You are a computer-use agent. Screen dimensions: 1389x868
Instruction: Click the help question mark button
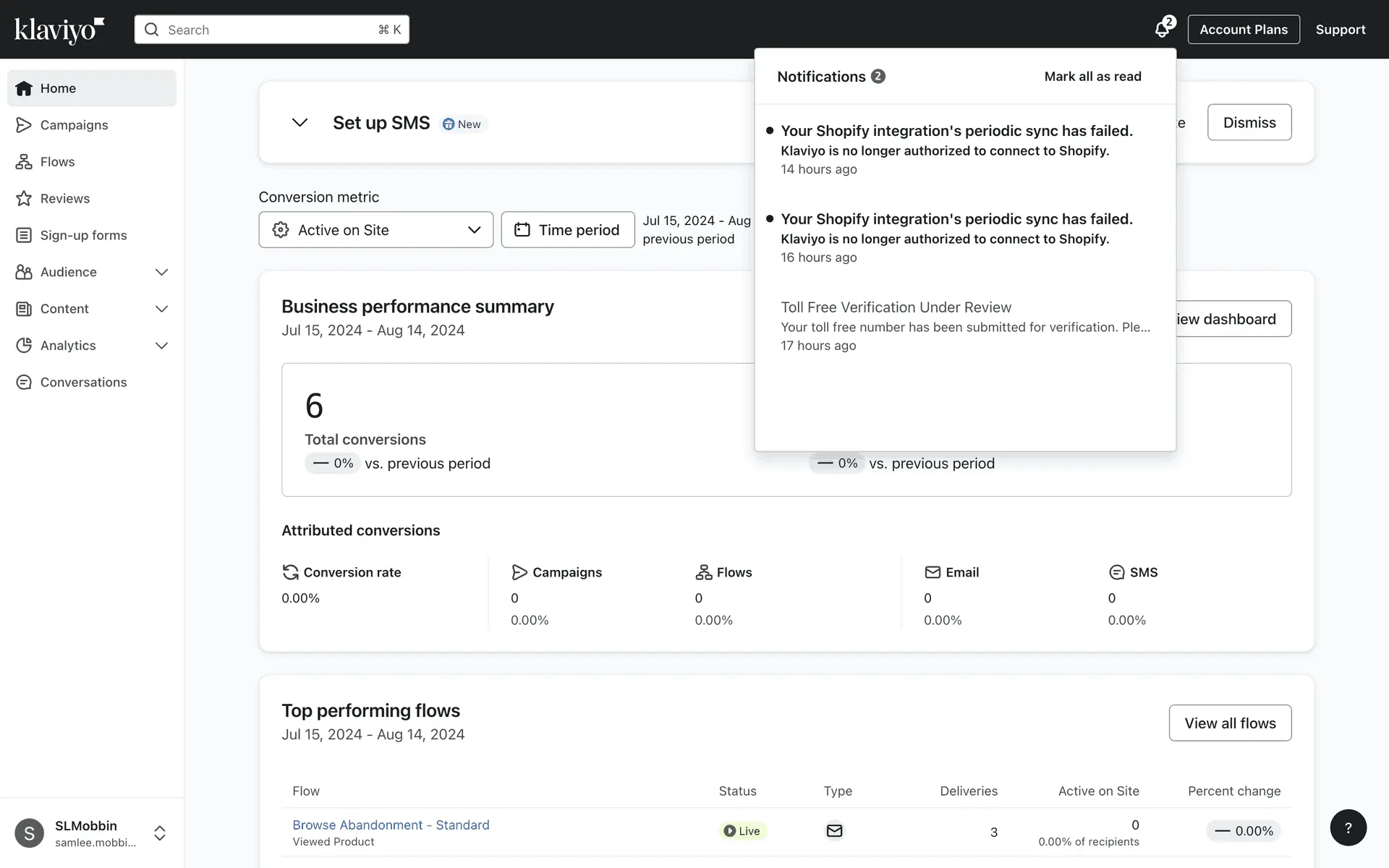click(1348, 827)
